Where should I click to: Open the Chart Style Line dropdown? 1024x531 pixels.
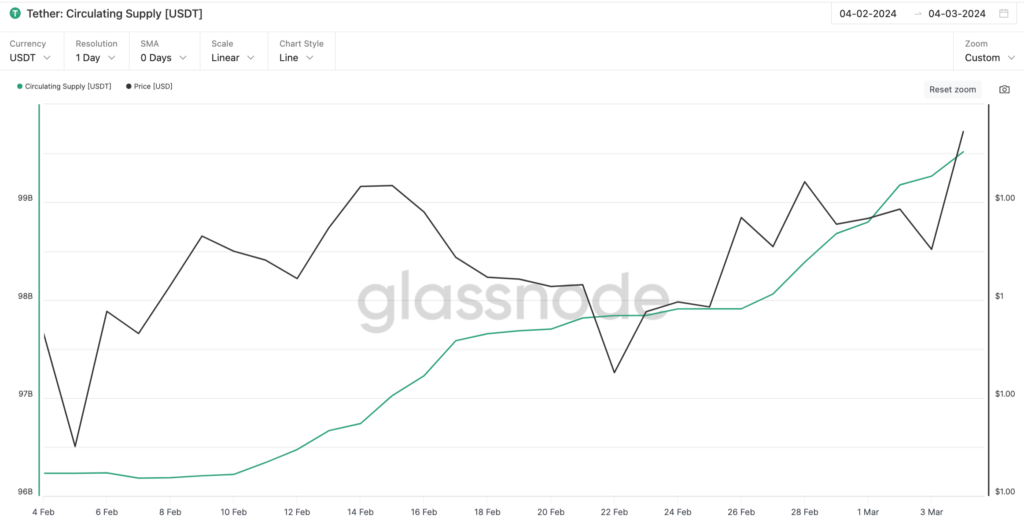point(297,57)
